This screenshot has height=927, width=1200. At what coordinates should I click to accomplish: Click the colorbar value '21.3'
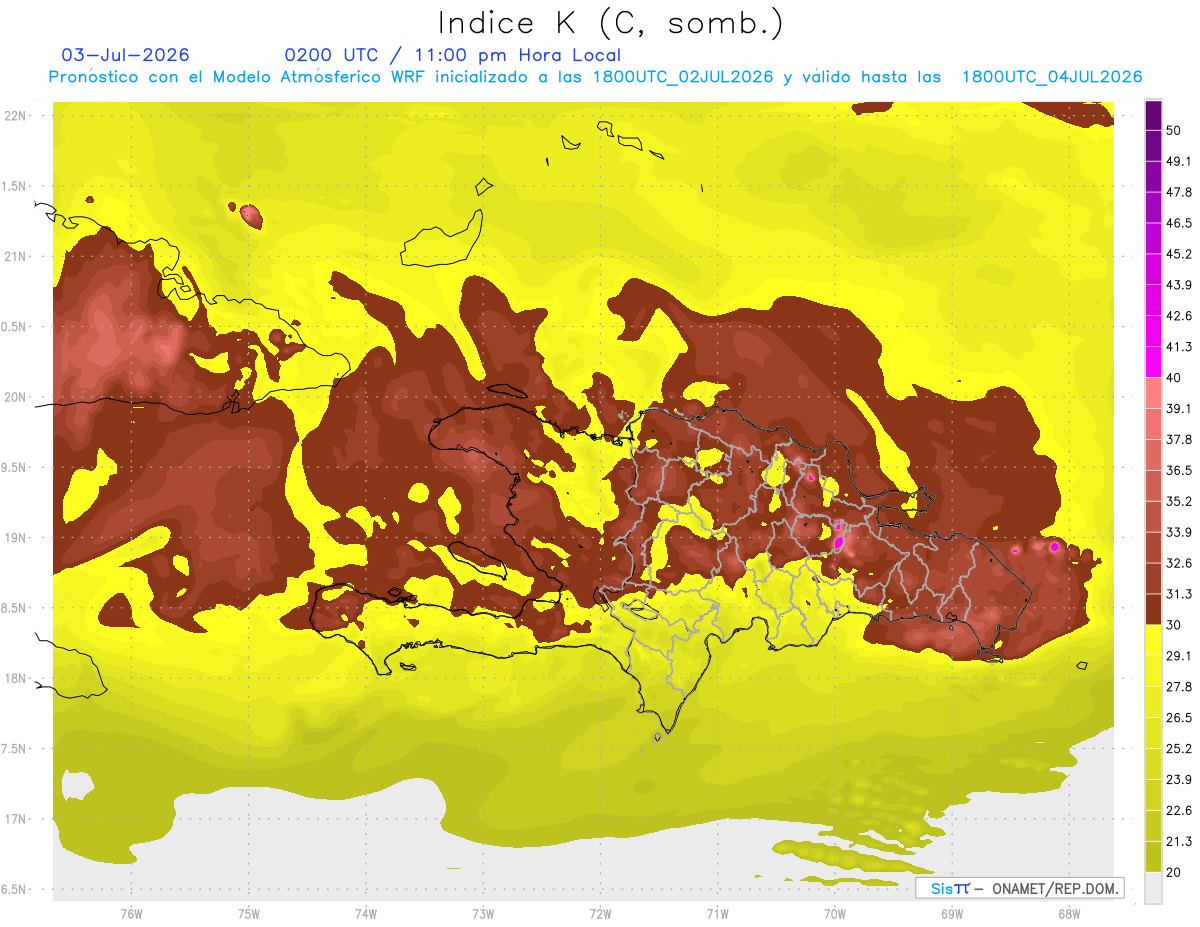1179,842
